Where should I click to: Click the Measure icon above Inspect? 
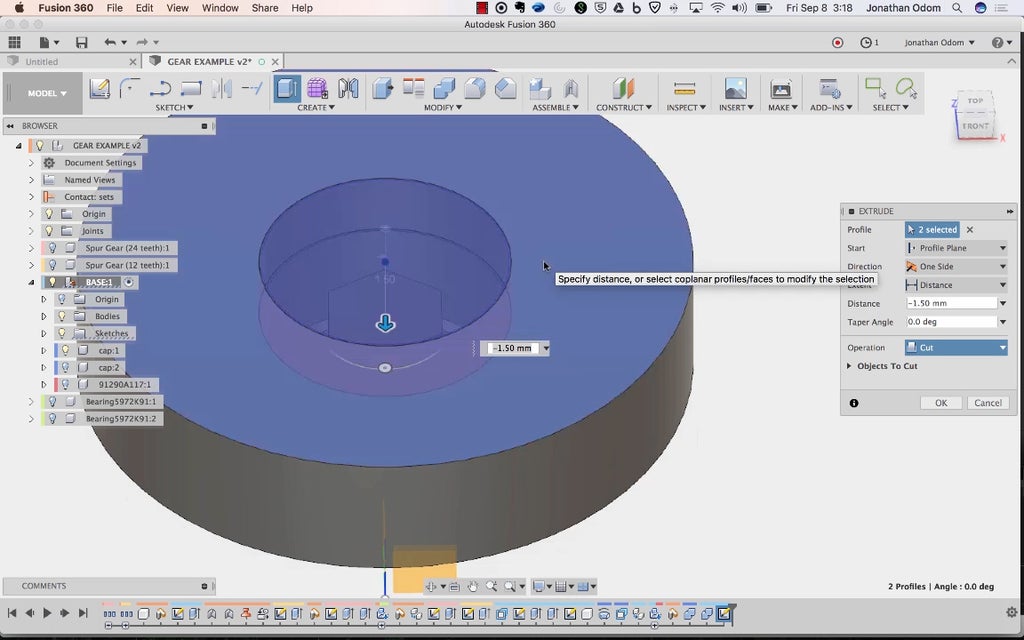click(684, 89)
